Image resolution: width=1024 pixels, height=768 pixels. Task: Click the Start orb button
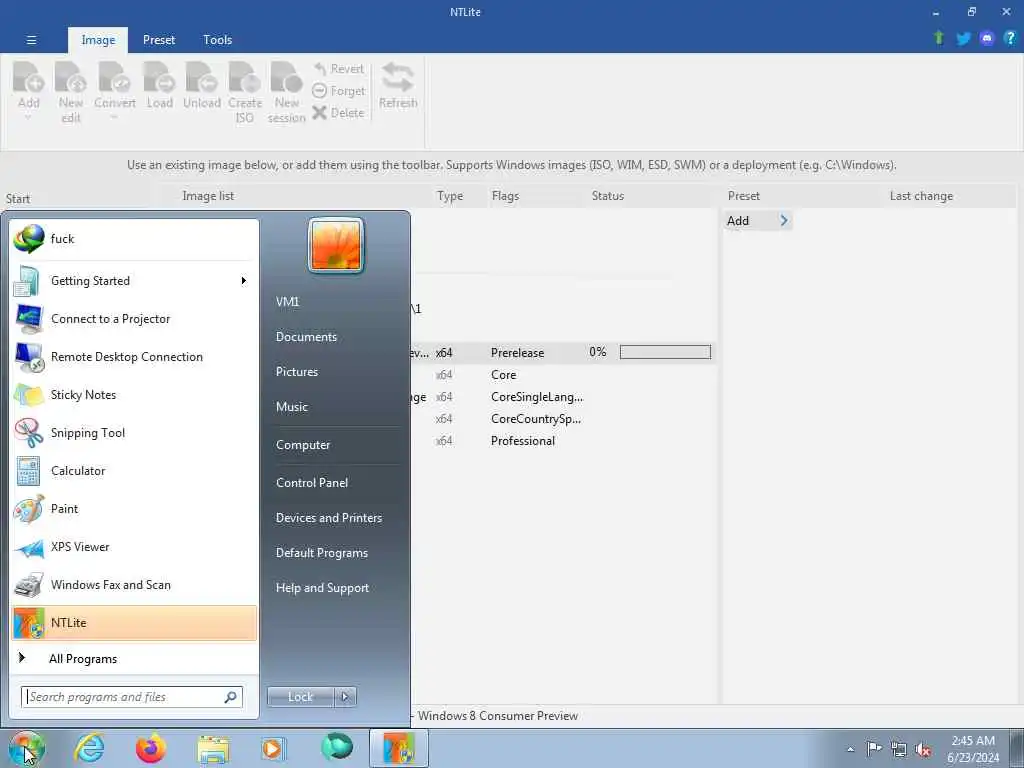(26, 748)
